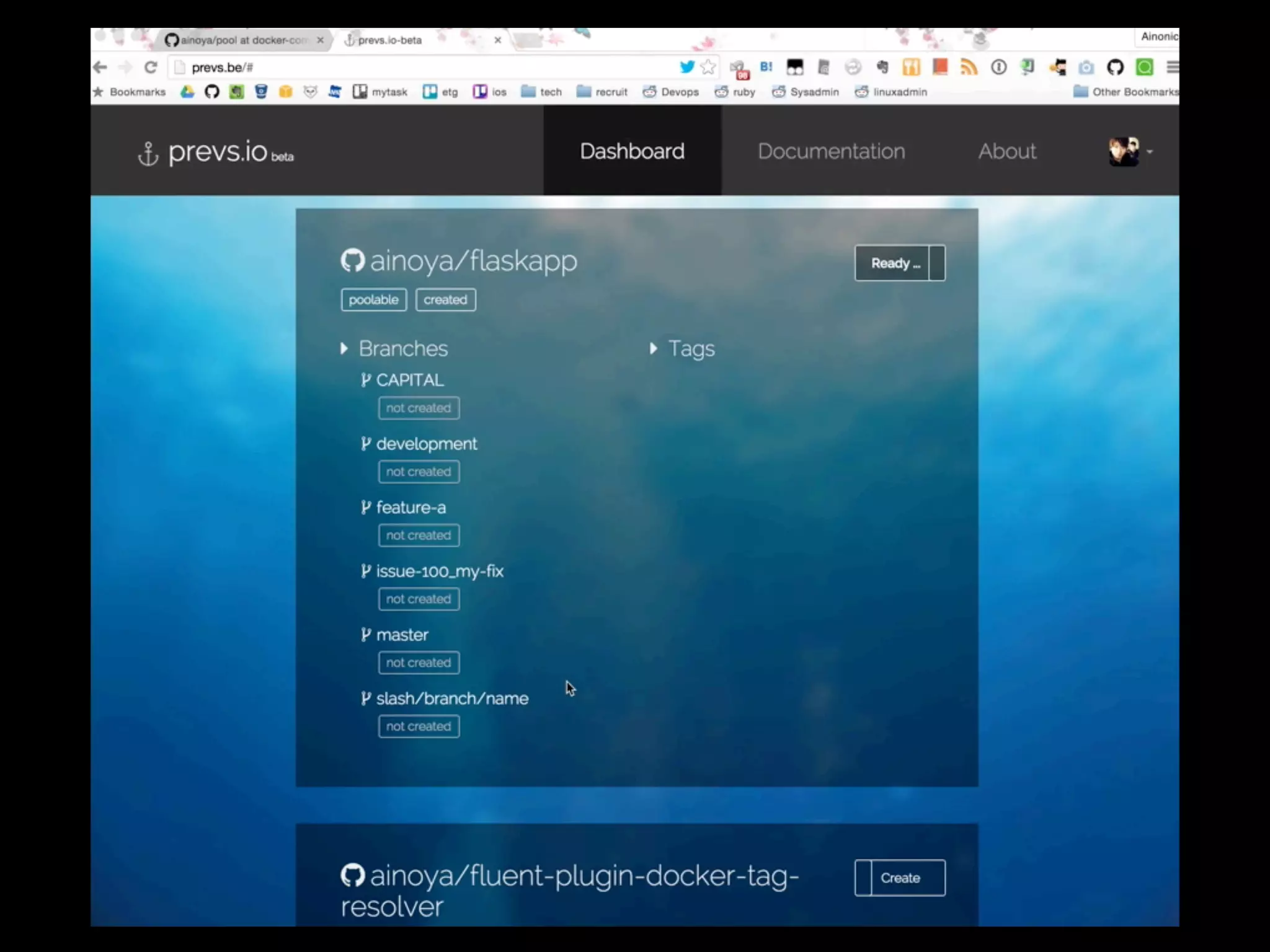Click GitHub icon beside ainoya/flaskapp

[x=352, y=260]
